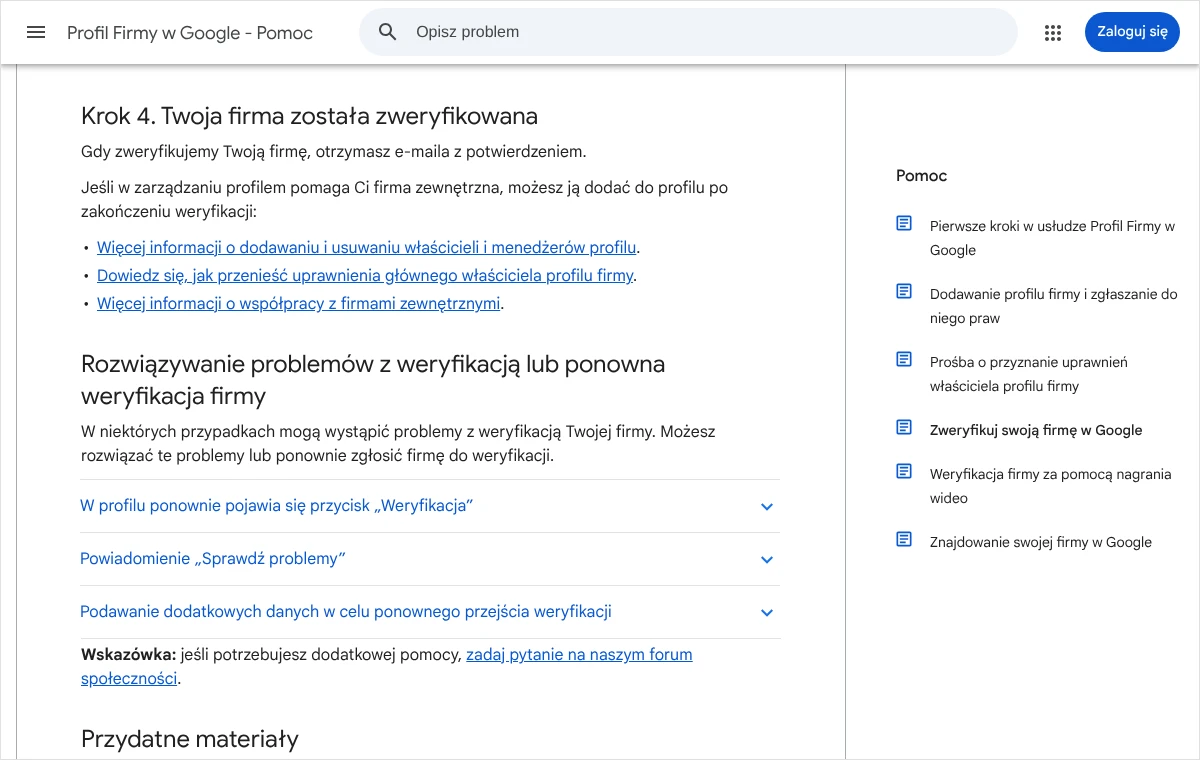Open 'Weryfikacja firmy za pomocą nagrania wideo'
Screen dimensions: 1200x760
pyautogui.click(x=1050, y=486)
